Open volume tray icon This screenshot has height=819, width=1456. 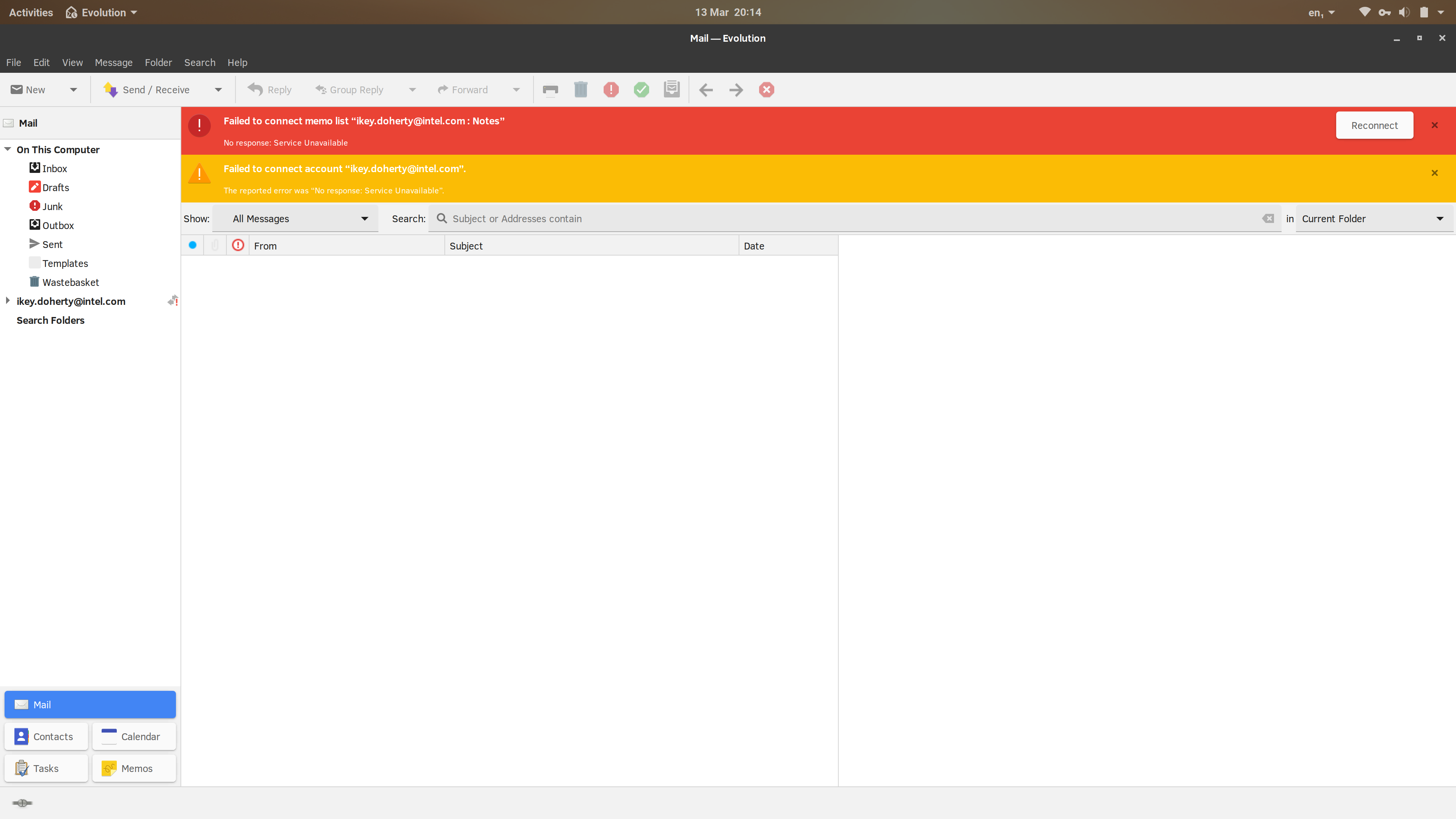[1404, 13]
